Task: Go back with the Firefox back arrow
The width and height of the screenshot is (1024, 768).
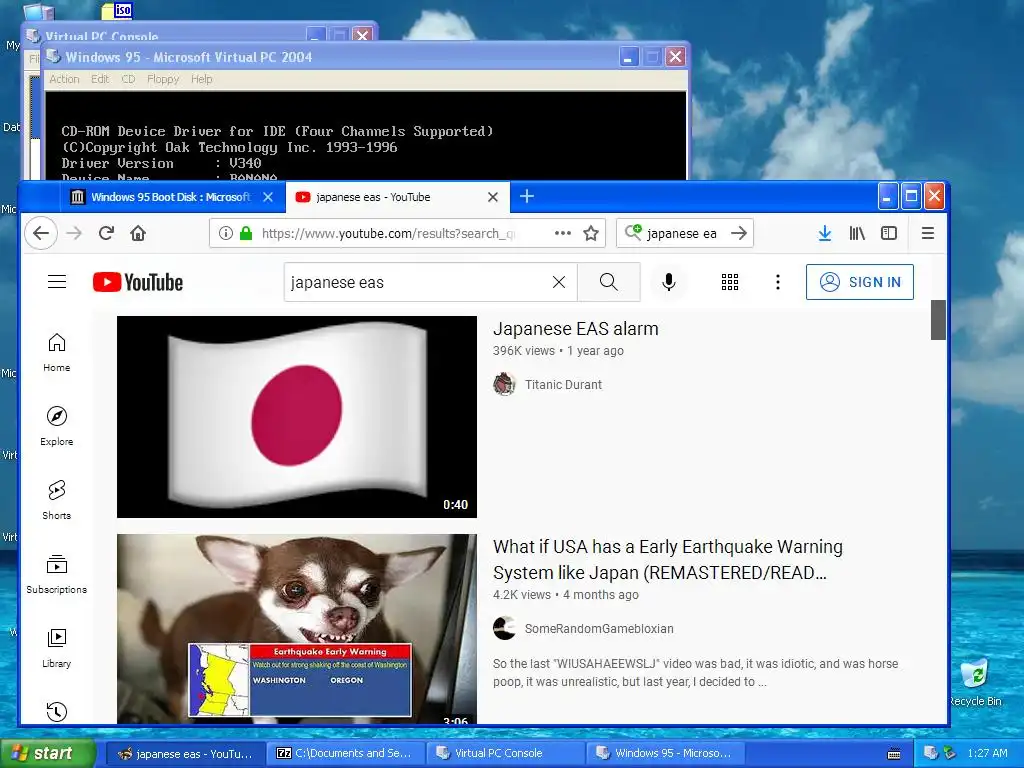Action: click(41, 233)
